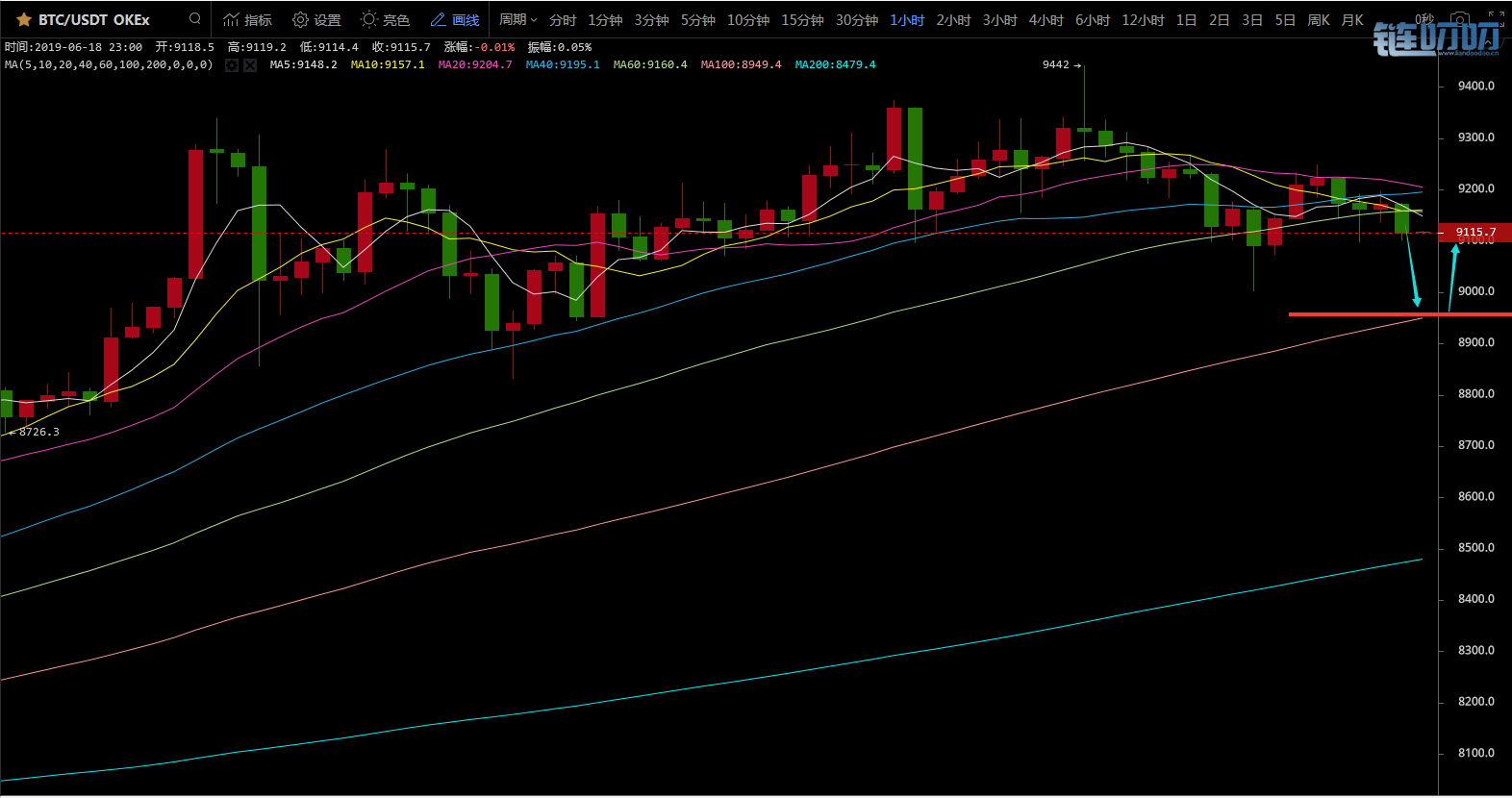Select the 3分钟 interval

coord(651,19)
